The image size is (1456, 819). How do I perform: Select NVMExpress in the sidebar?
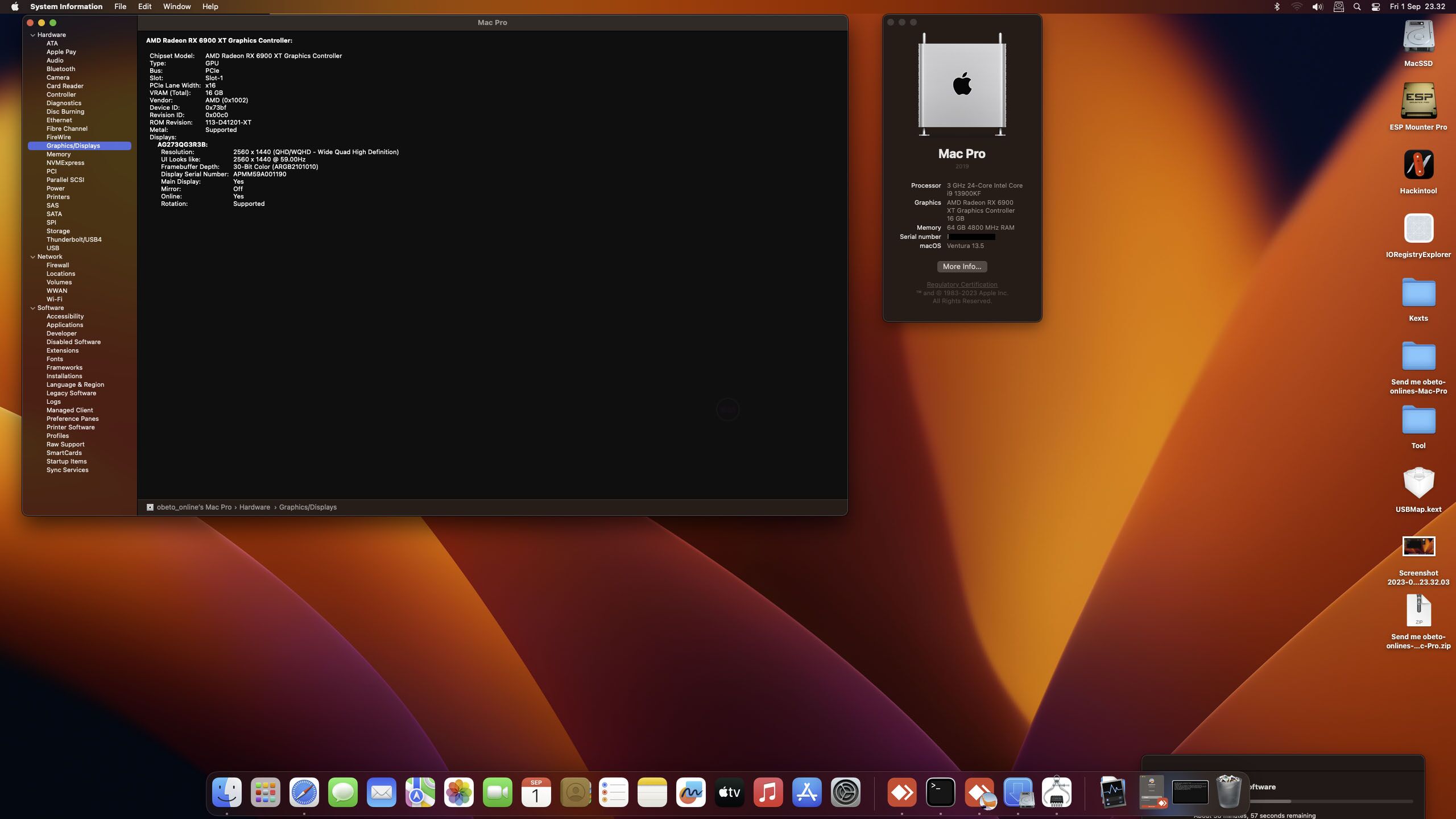pyautogui.click(x=65, y=163)
